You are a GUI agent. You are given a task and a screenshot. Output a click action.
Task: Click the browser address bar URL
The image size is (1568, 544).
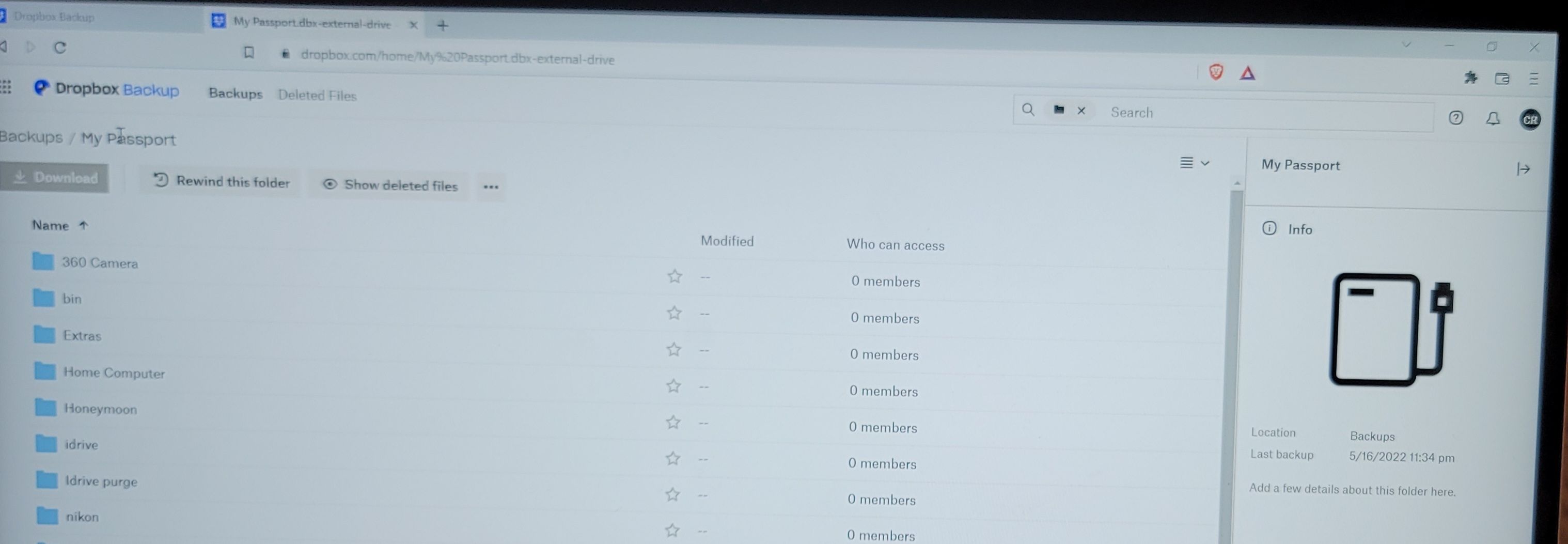click(x=457, y=57)
